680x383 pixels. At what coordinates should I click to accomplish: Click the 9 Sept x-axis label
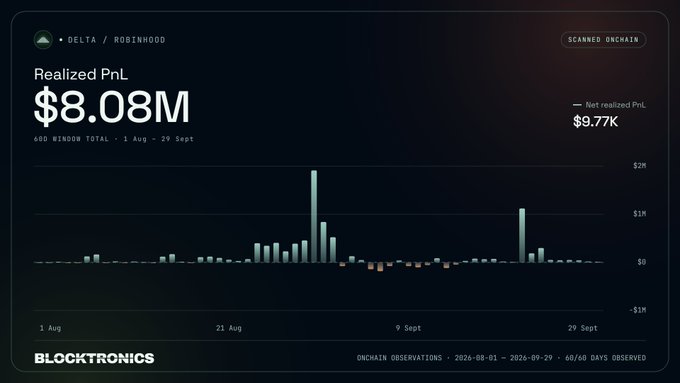[408, 328]
